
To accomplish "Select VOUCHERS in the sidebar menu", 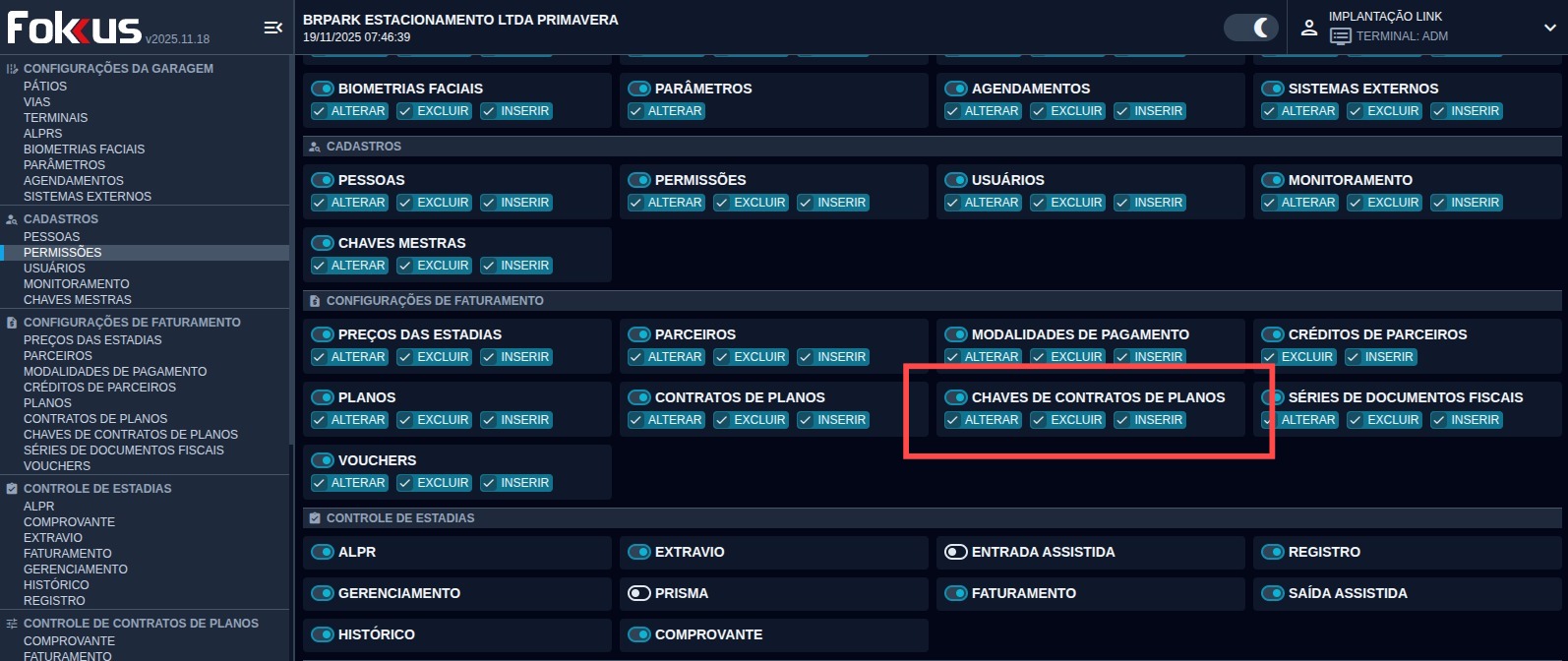I will pyautogui.click(x=57, y=466).
